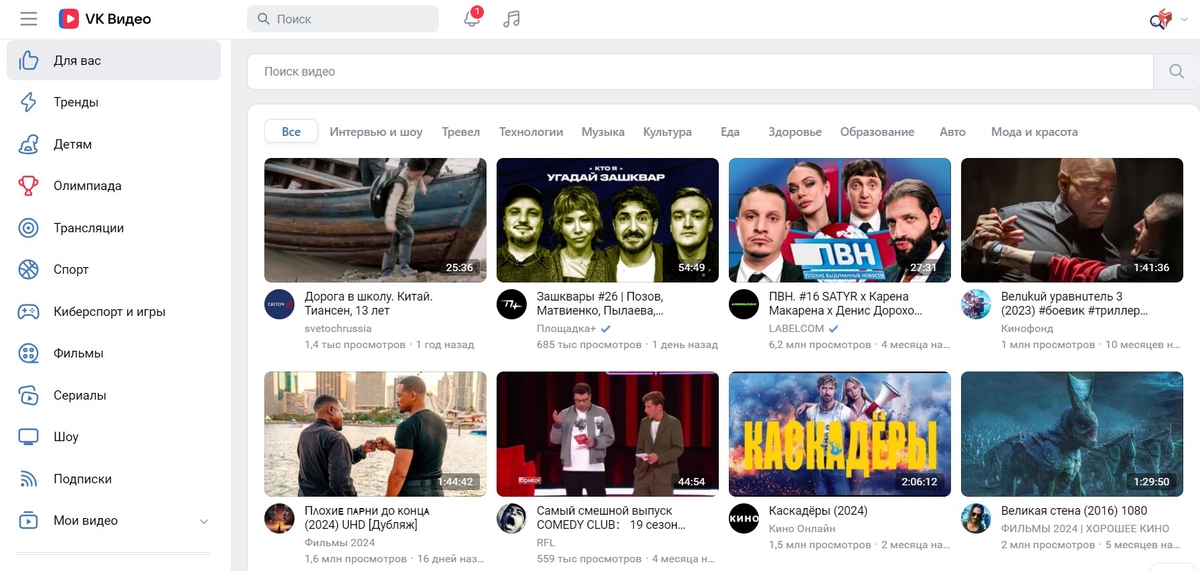Image resolution: width=1200 pixels, height=571 pixels.
Task: Open Киберспорт и игры gamepad icon
Action: [x=30, y=312]
